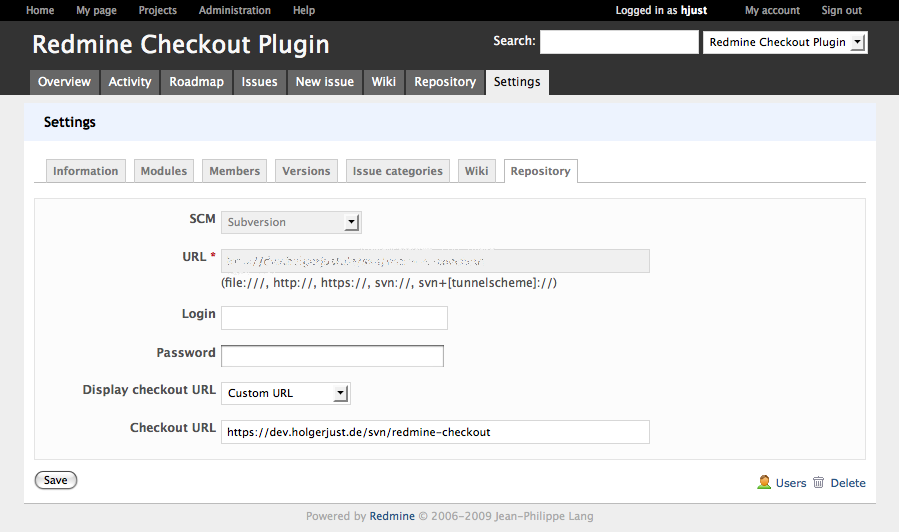Open the Wiki tab in the main project menu
This screenshot has width=899, height=532.
[384, 82]
